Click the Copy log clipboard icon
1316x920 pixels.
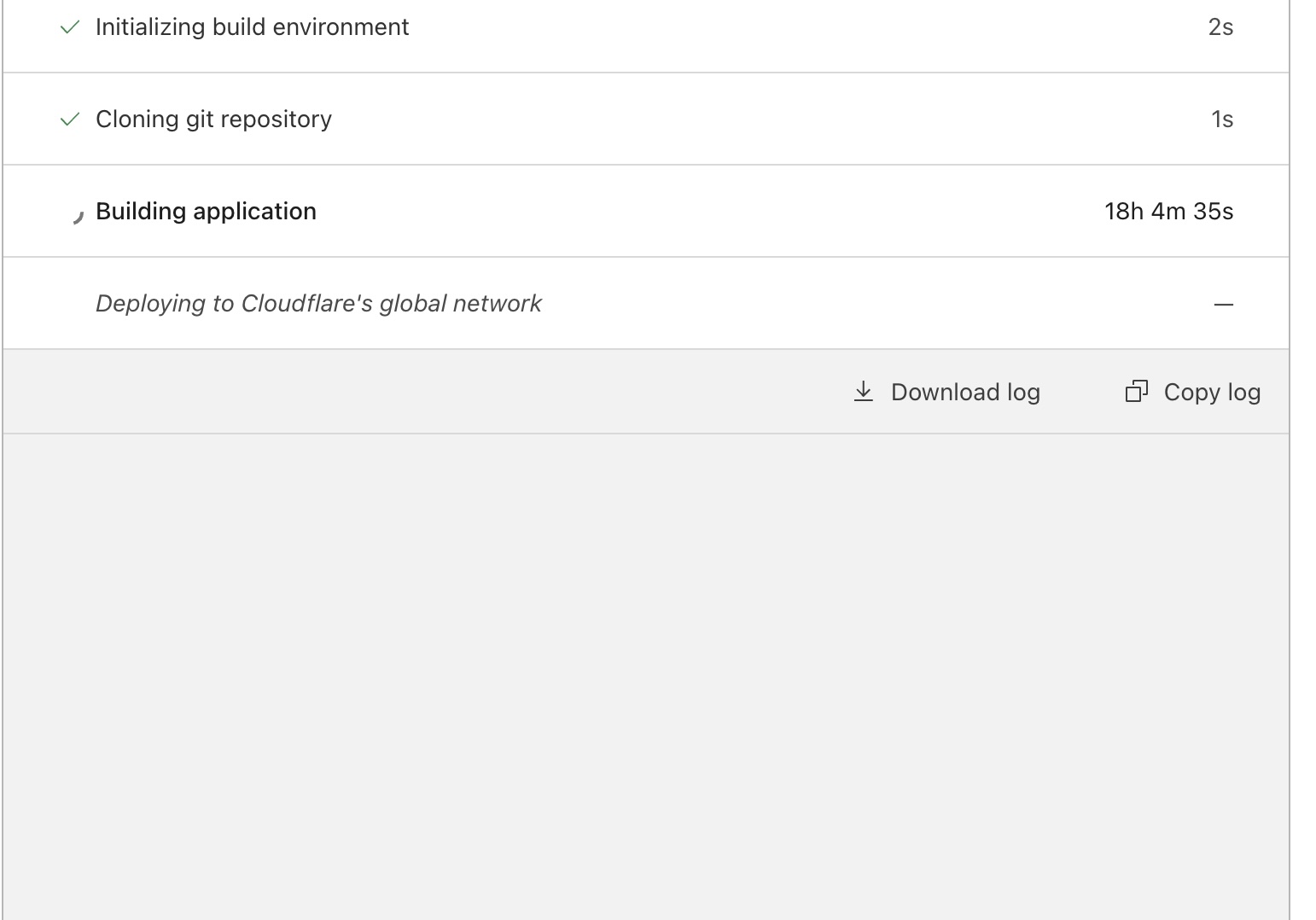click(x=1136, y=392)
